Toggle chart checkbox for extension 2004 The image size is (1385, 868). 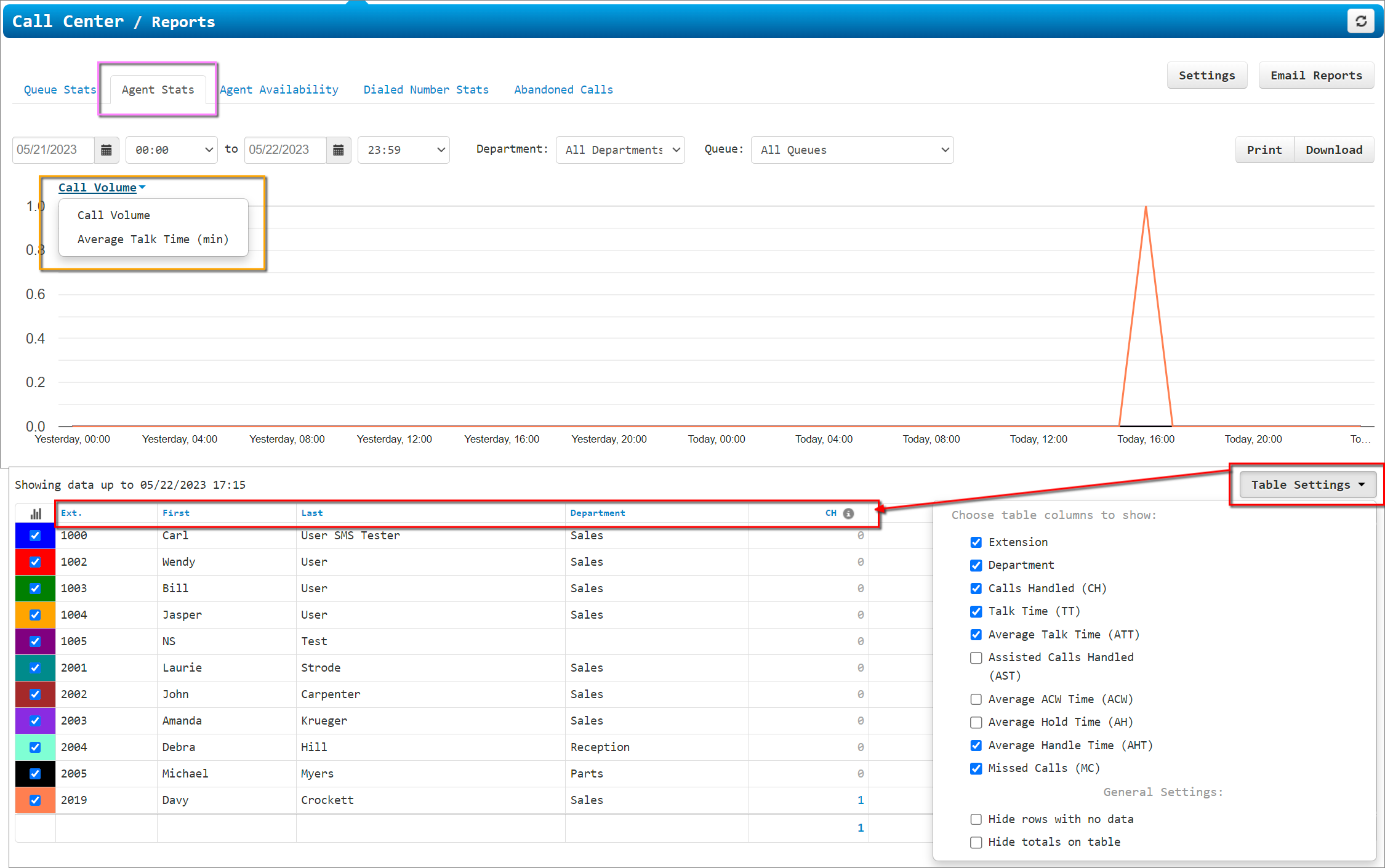(35, 747)
